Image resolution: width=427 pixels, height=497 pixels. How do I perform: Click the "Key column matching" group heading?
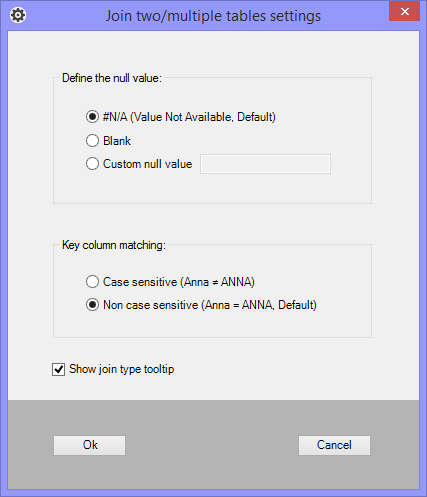click(x=114, y=245)
